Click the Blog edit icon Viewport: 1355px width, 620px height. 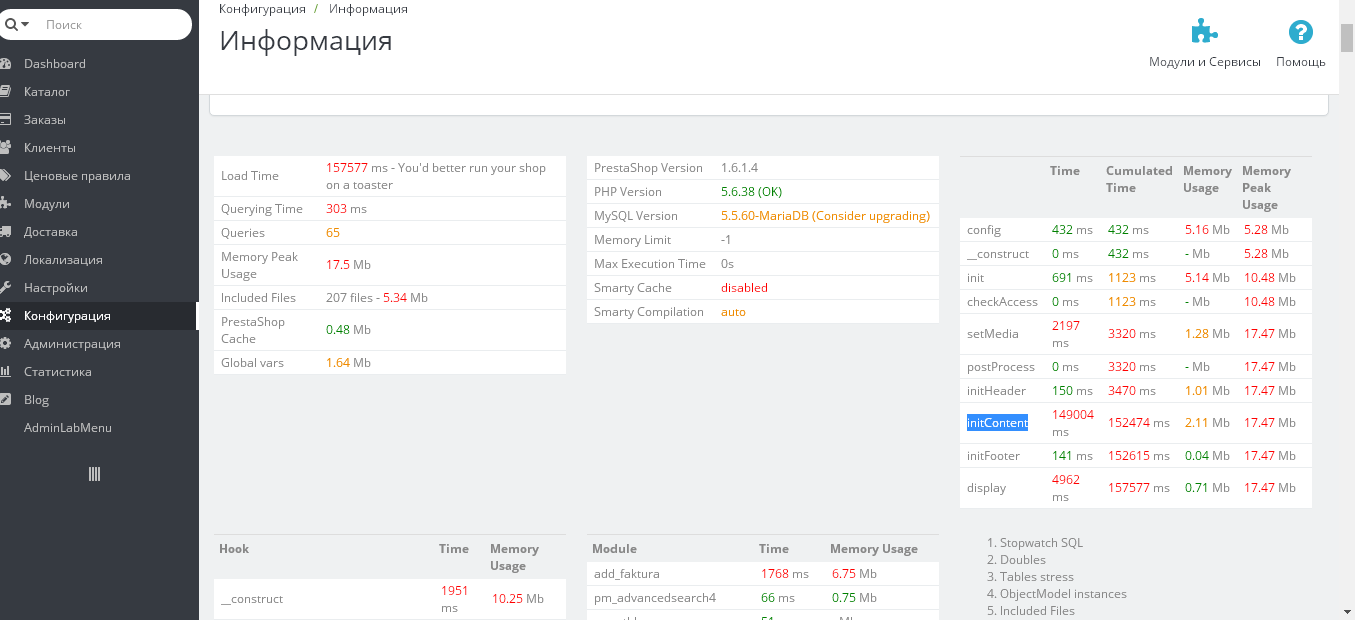(x=6, y=399)
